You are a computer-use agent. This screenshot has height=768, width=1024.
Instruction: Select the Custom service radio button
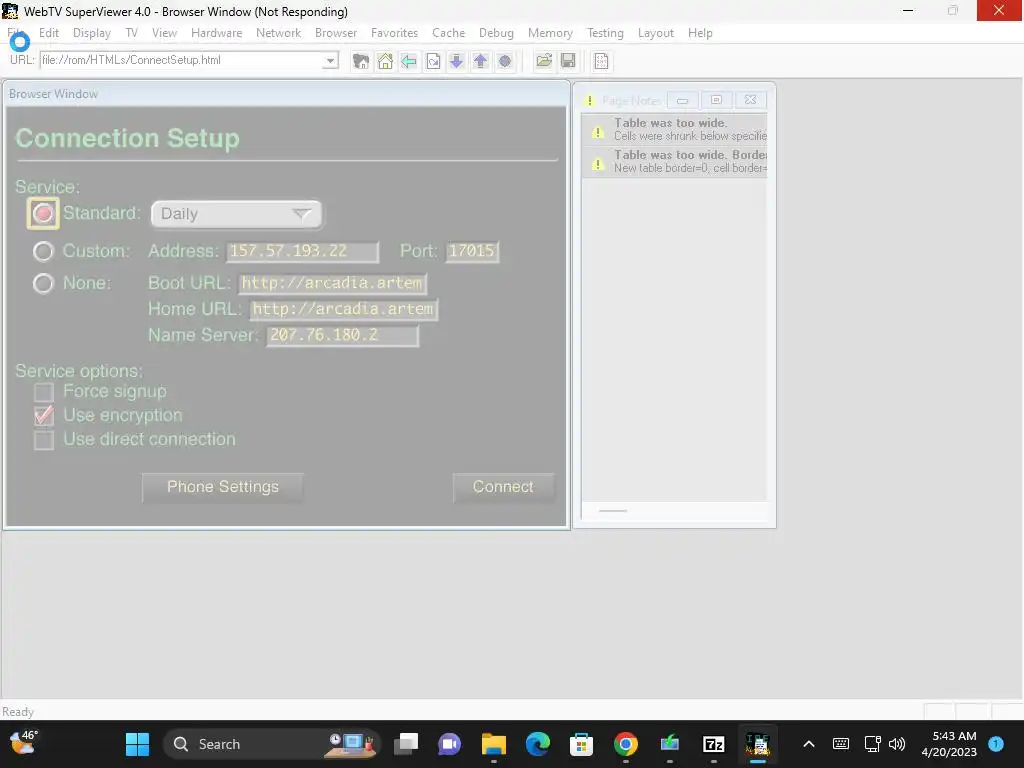[x=43, y=251]
